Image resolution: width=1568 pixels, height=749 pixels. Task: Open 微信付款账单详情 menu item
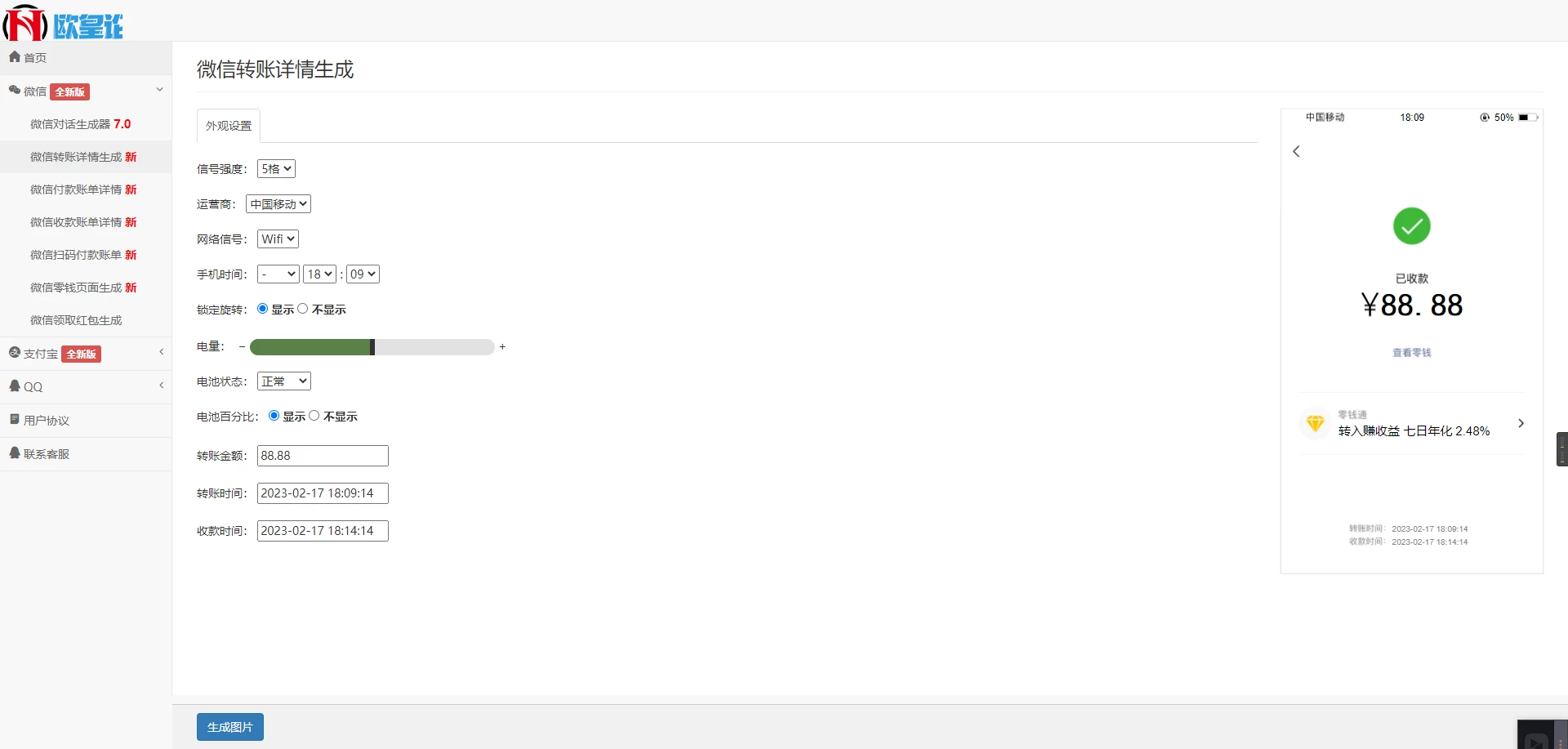tap(82, 189)
